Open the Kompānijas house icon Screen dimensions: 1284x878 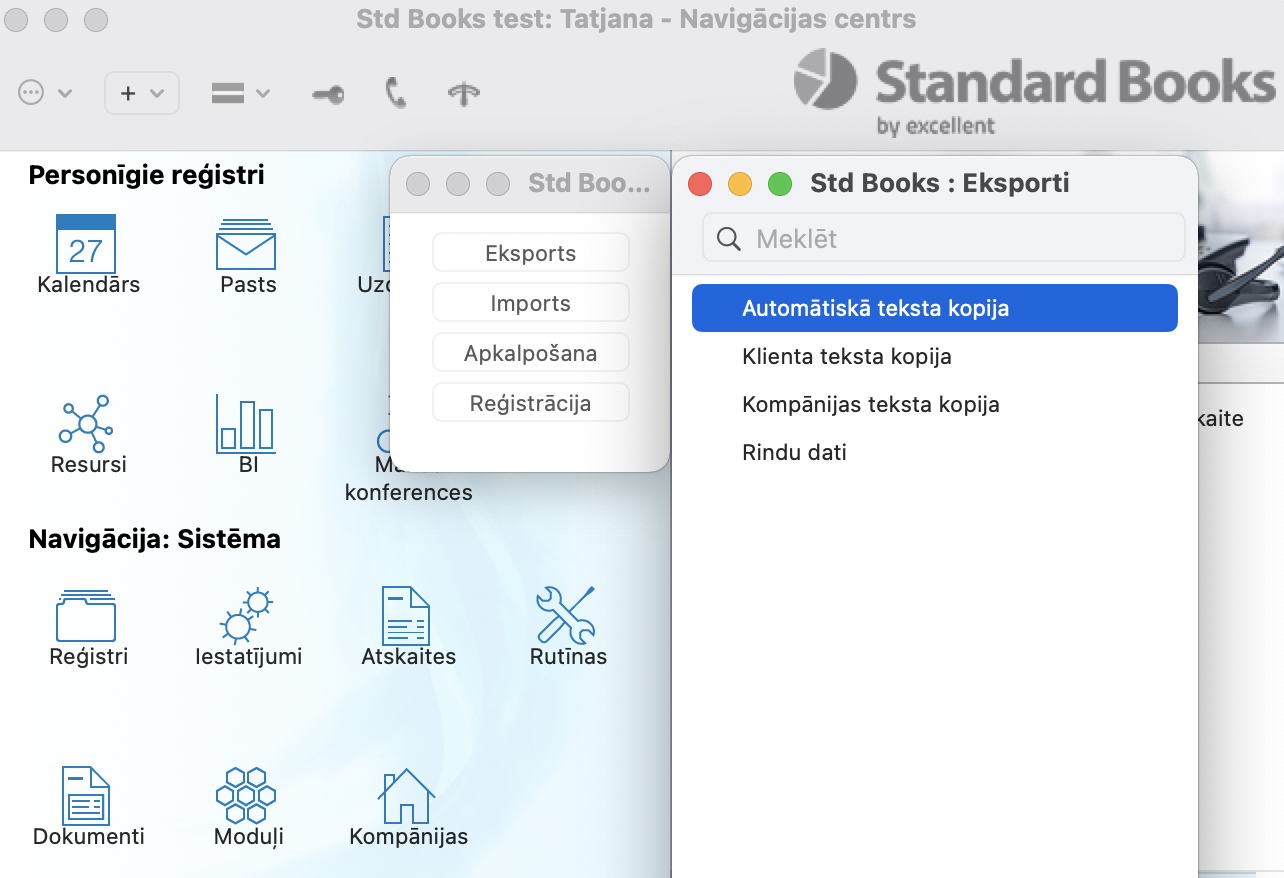[407, 796]
